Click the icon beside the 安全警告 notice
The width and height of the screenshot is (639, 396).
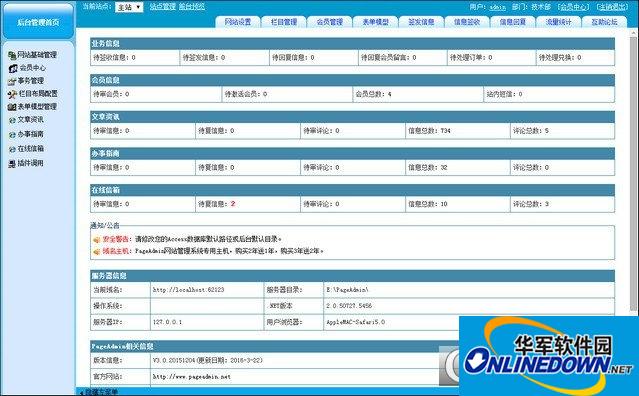coord(97,240)
